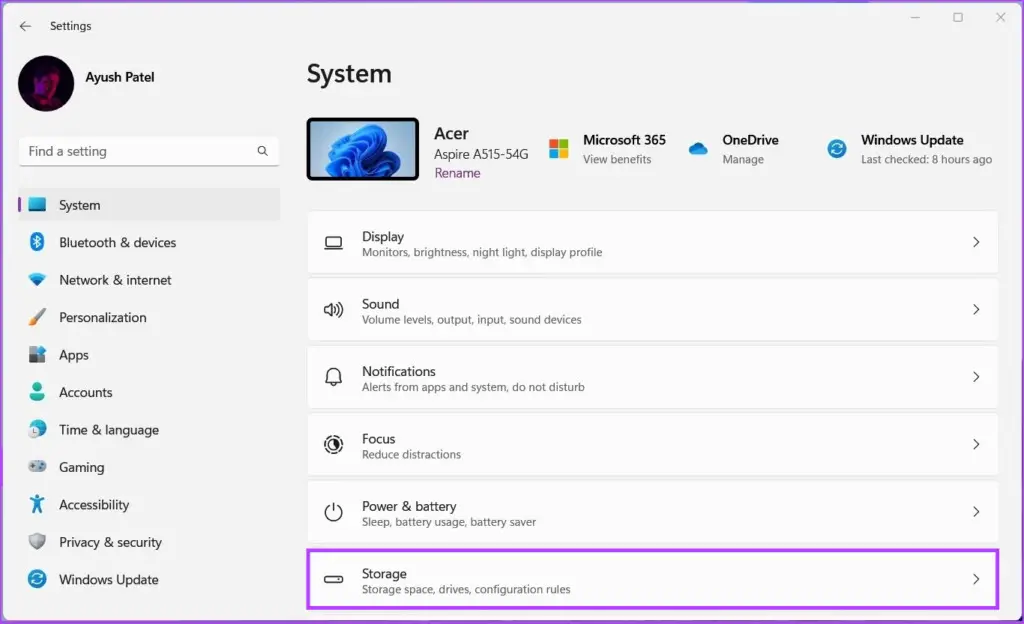Screen dimensions: 1024x624
Task: Open the Apps category in sidebar
Action: pos(74,355)
